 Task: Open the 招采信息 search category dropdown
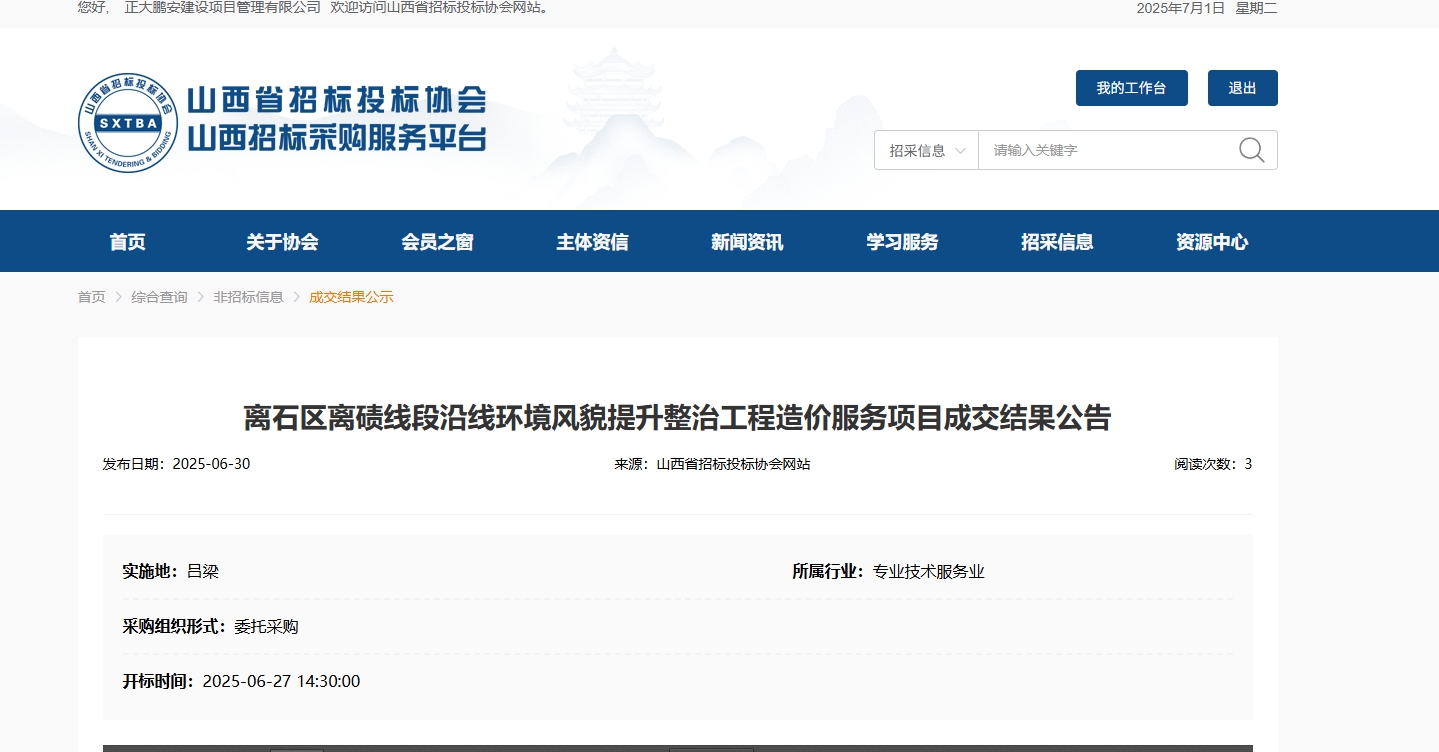pos(926,150)
